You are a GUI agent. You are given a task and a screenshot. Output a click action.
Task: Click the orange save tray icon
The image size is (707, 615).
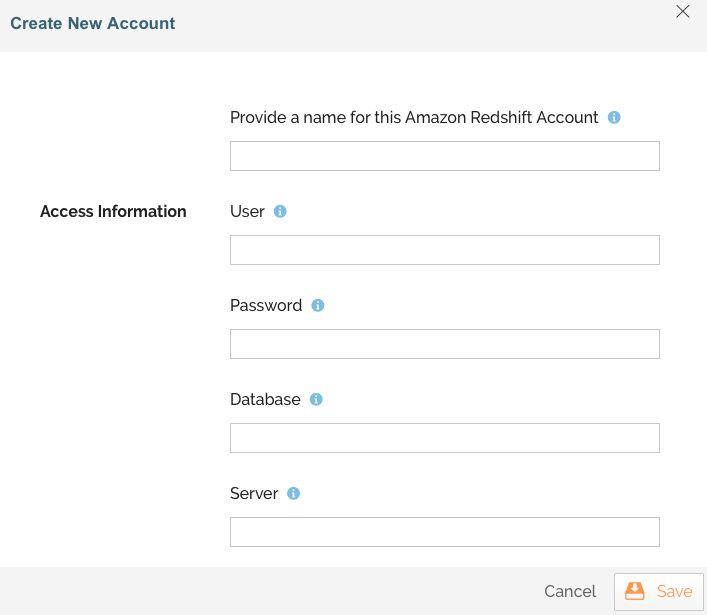[x=634, y=591]
